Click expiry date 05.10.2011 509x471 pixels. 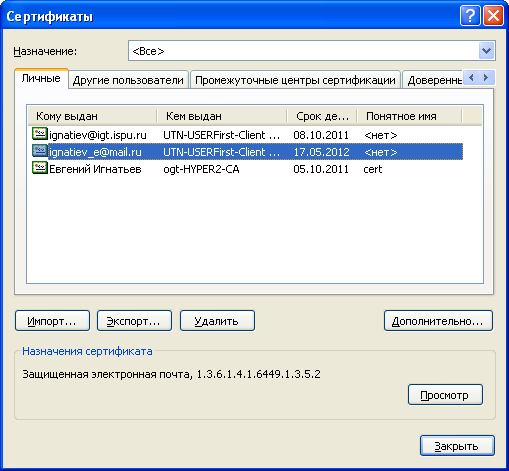point(321,169)
